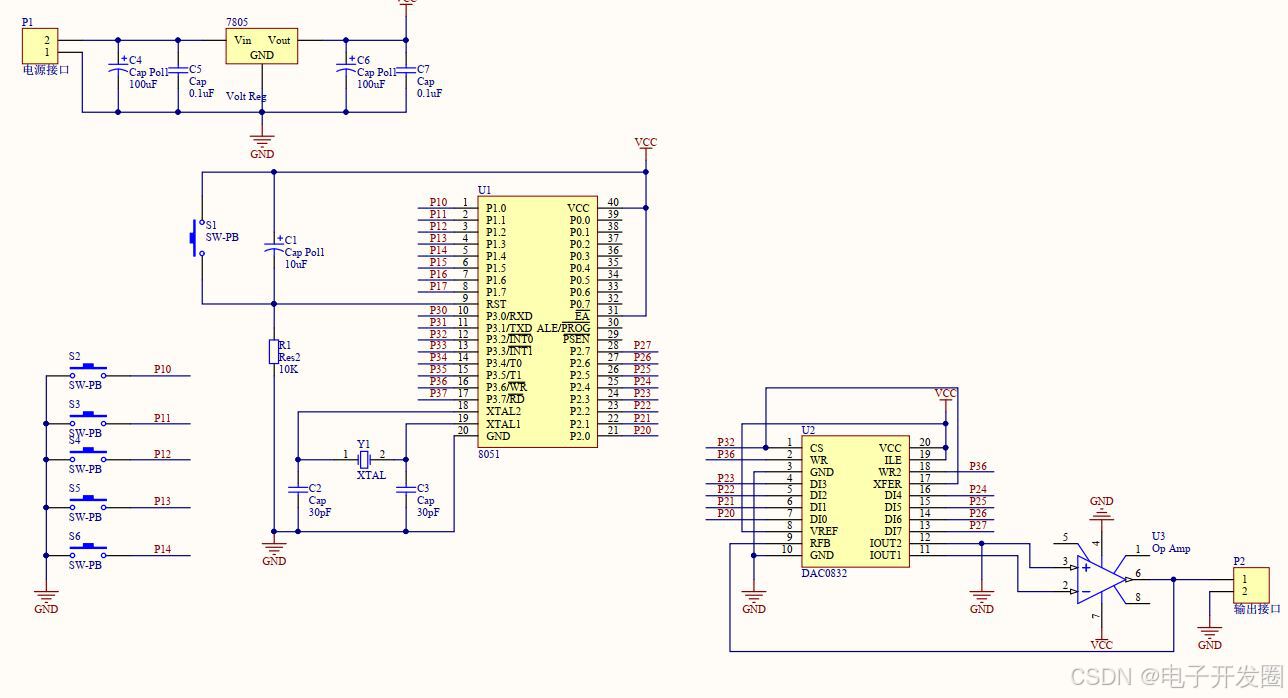Click the 'P27' net label right of U1
The image size is (1288, 698).
pyautogui.click(x=642, y=346)
